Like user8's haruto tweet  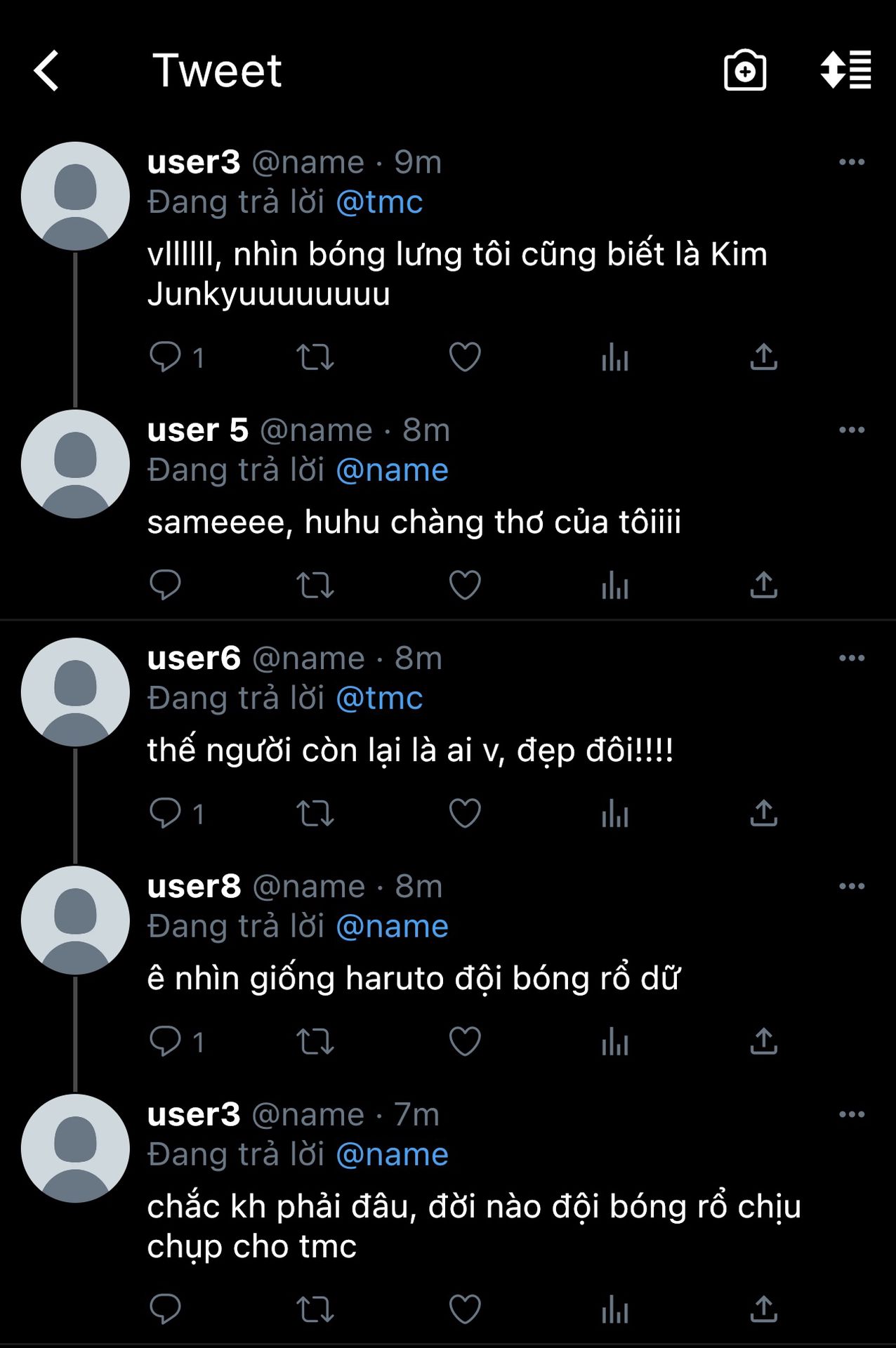coord(465,1041)
